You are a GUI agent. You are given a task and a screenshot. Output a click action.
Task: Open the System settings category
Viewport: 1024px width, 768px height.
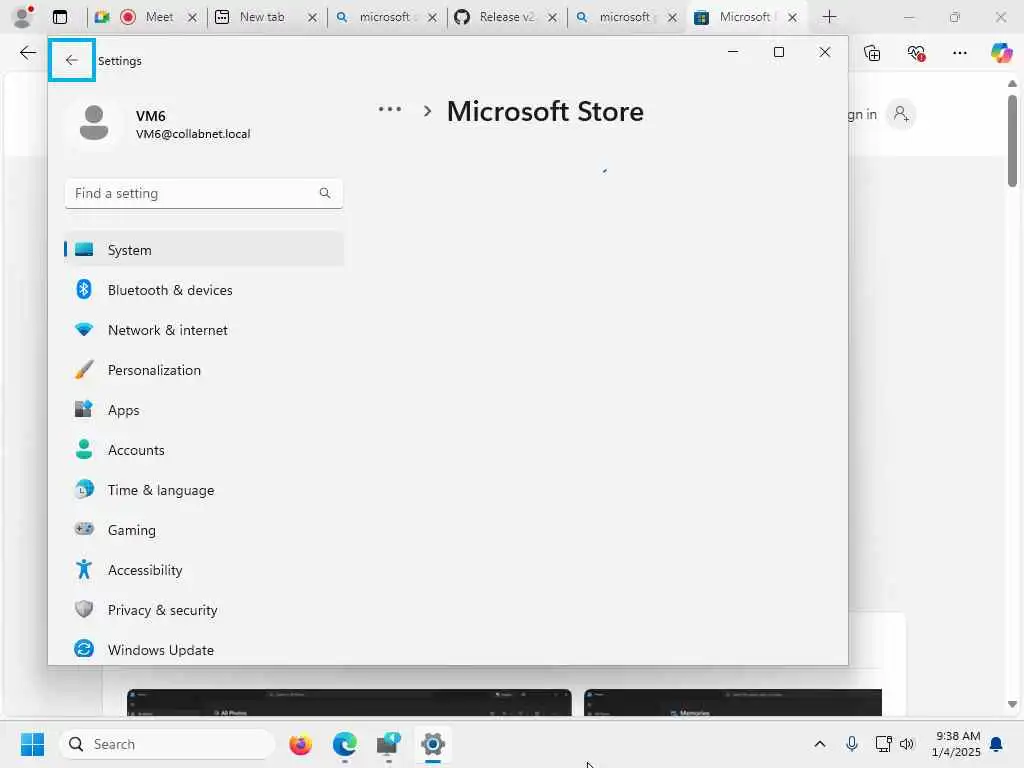click(204, 250)
